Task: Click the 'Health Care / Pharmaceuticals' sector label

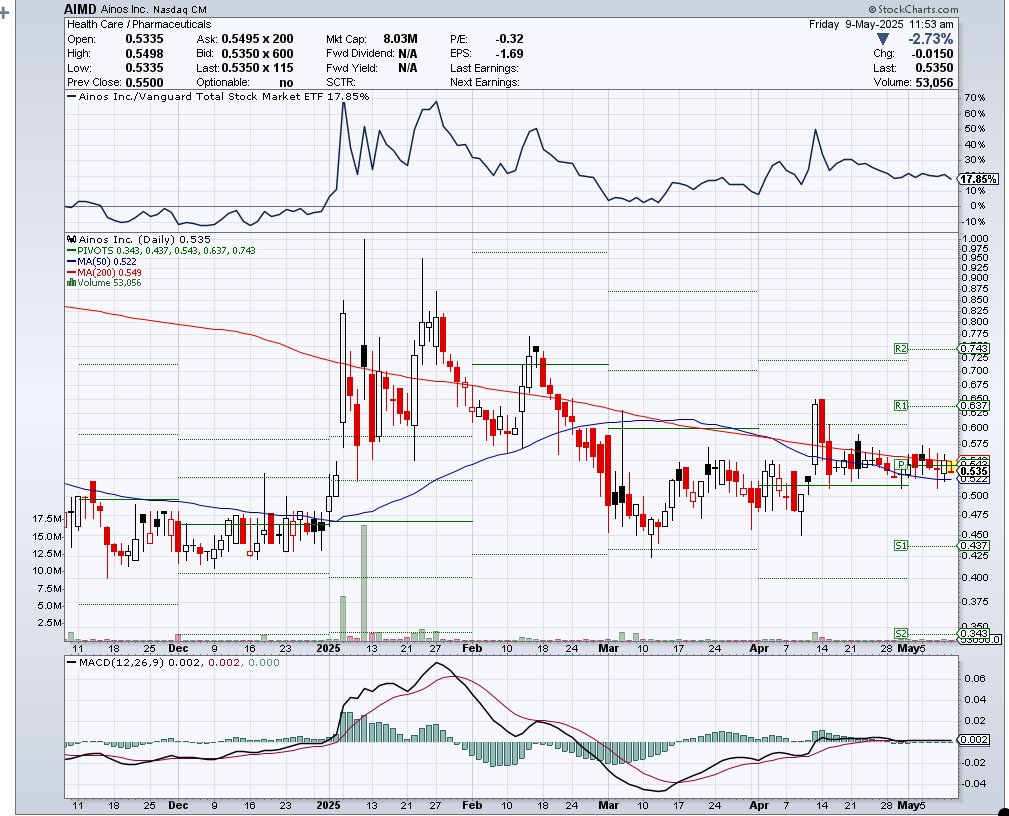Action: pos(139,24)
